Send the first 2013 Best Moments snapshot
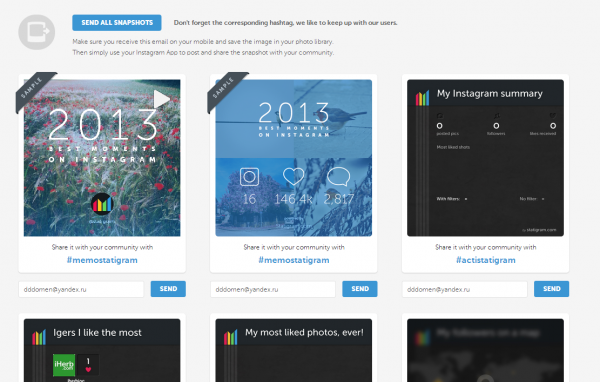Viewport: 600px width, 382px height. point(168,289)
